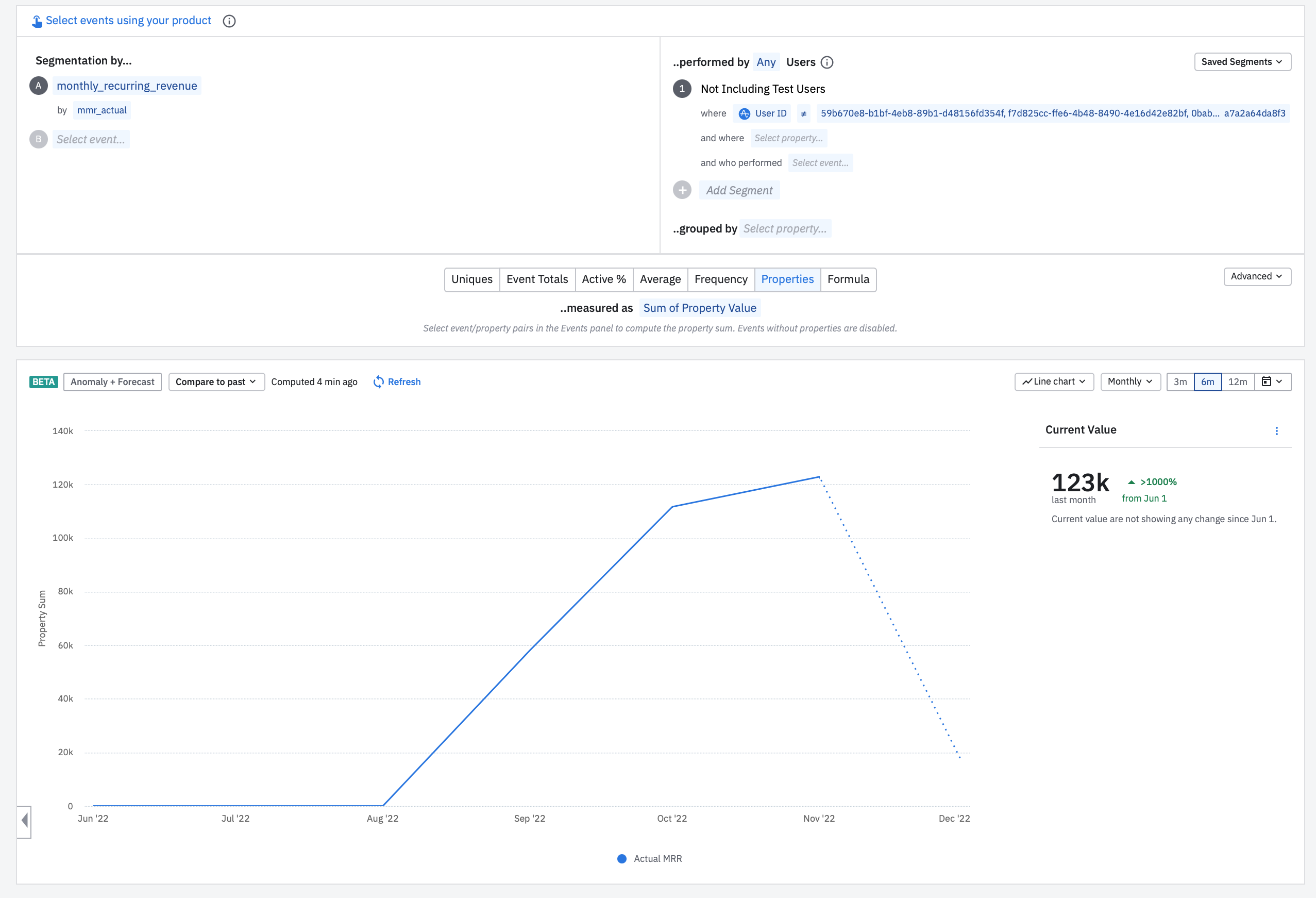Screen dimensions: 1316x898
Task: Select the 3m time range
Action: click(x=1180, y=382)
